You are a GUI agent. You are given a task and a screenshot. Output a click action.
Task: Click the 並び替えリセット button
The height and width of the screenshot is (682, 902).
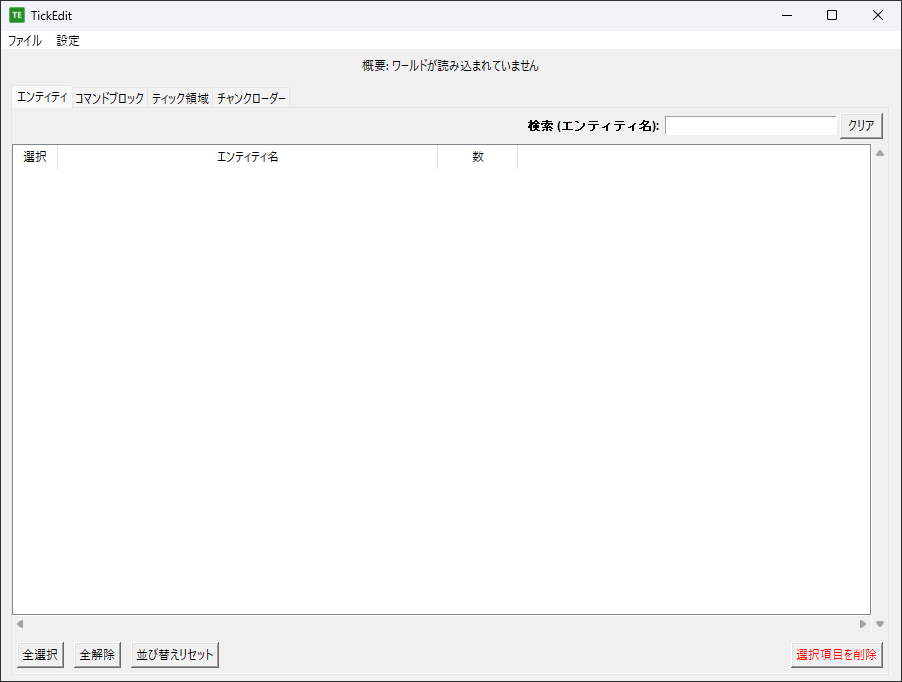pyautogui.click(x=175, y=654)
